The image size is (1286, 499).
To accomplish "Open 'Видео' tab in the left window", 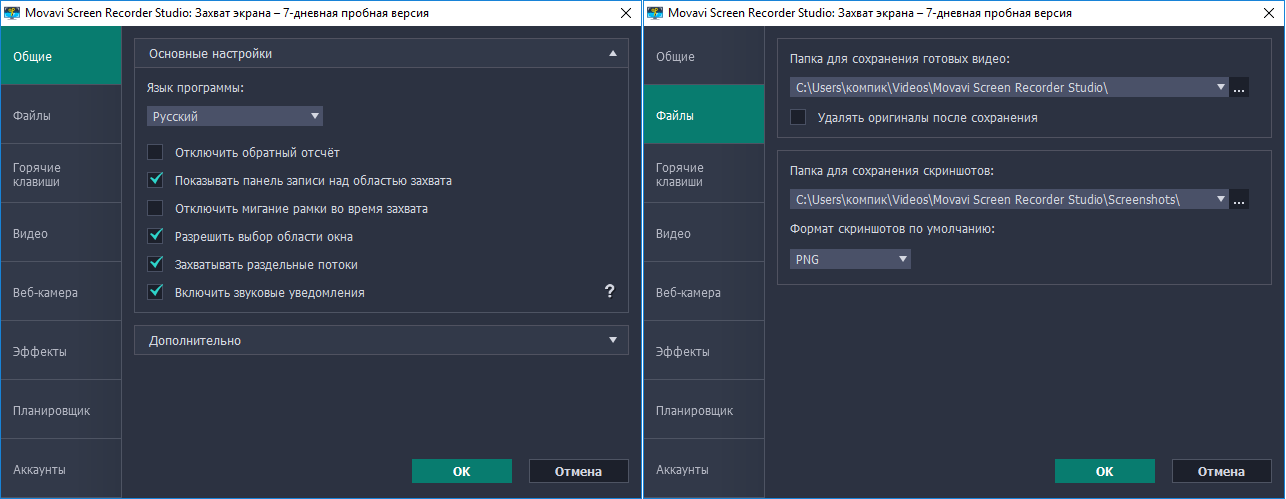I will (61, 233).
